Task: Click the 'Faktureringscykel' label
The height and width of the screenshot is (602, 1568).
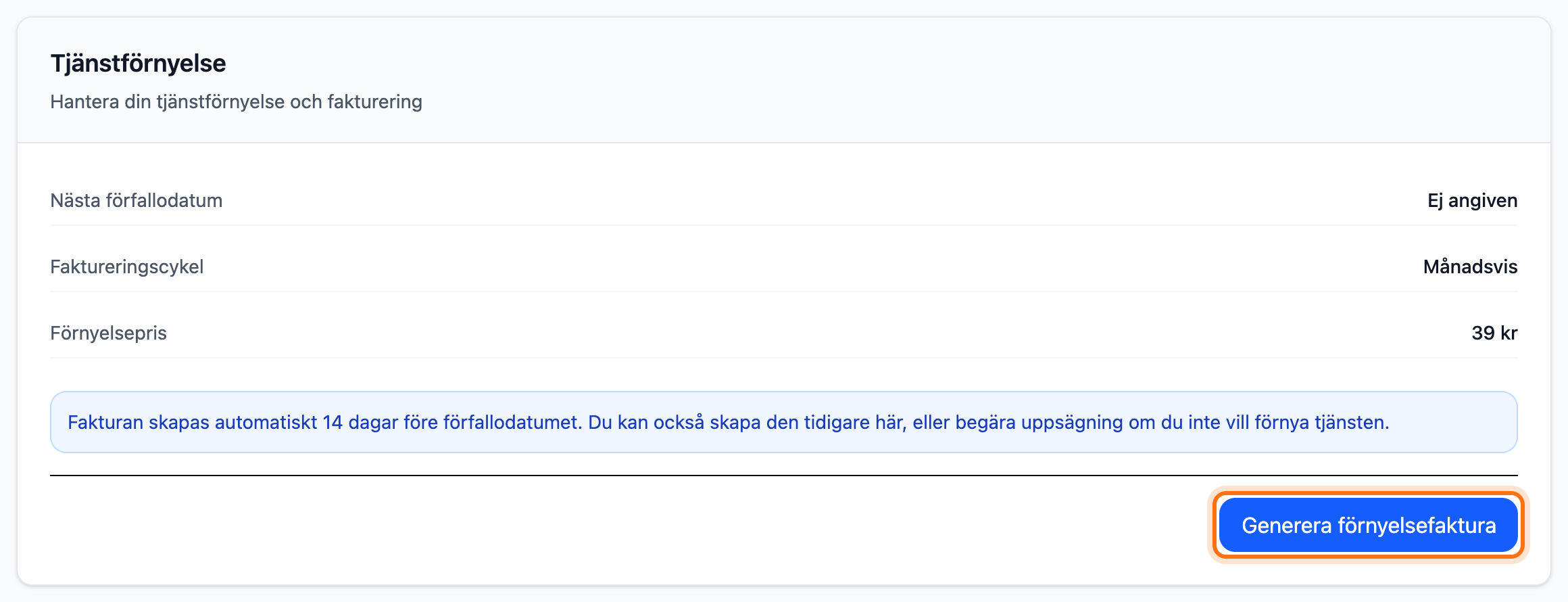Action: (x=127, y=267)
